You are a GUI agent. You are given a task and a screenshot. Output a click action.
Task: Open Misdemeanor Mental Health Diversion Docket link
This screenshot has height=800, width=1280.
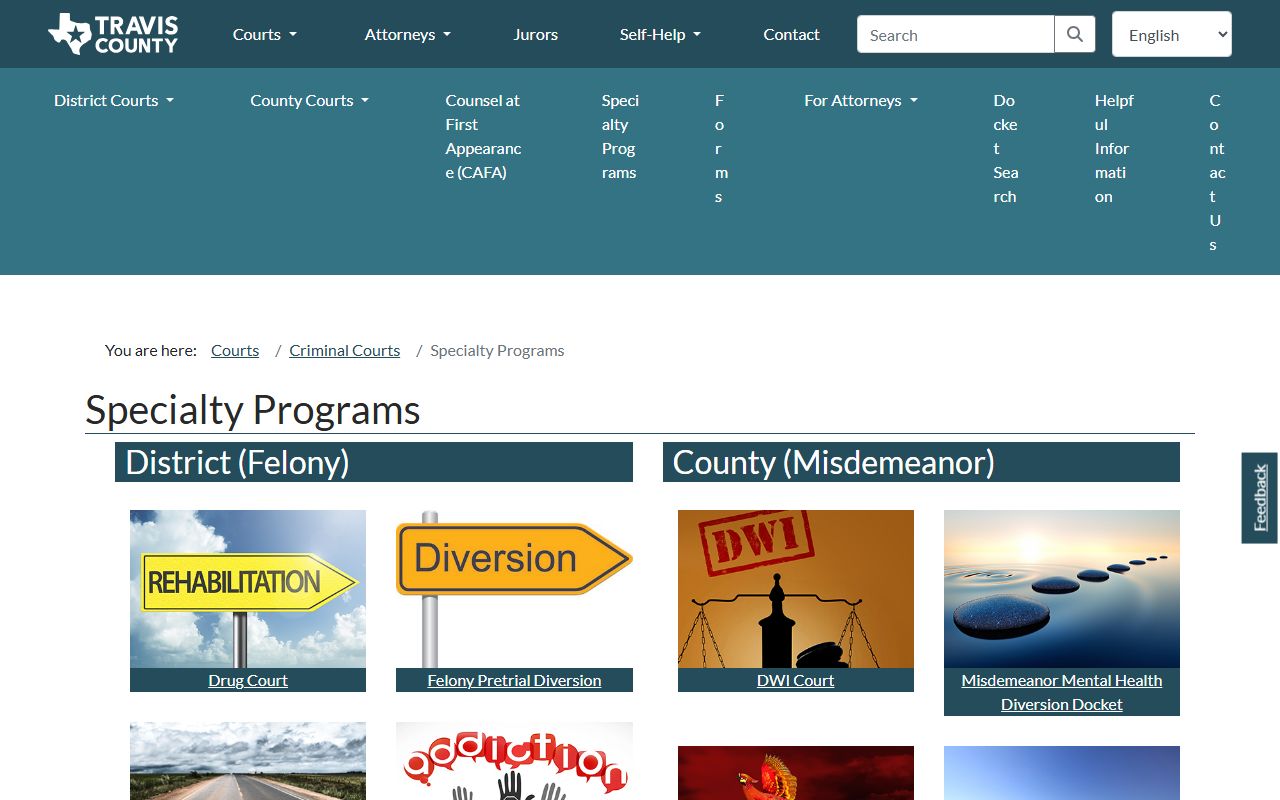(x=1062, y=692)
